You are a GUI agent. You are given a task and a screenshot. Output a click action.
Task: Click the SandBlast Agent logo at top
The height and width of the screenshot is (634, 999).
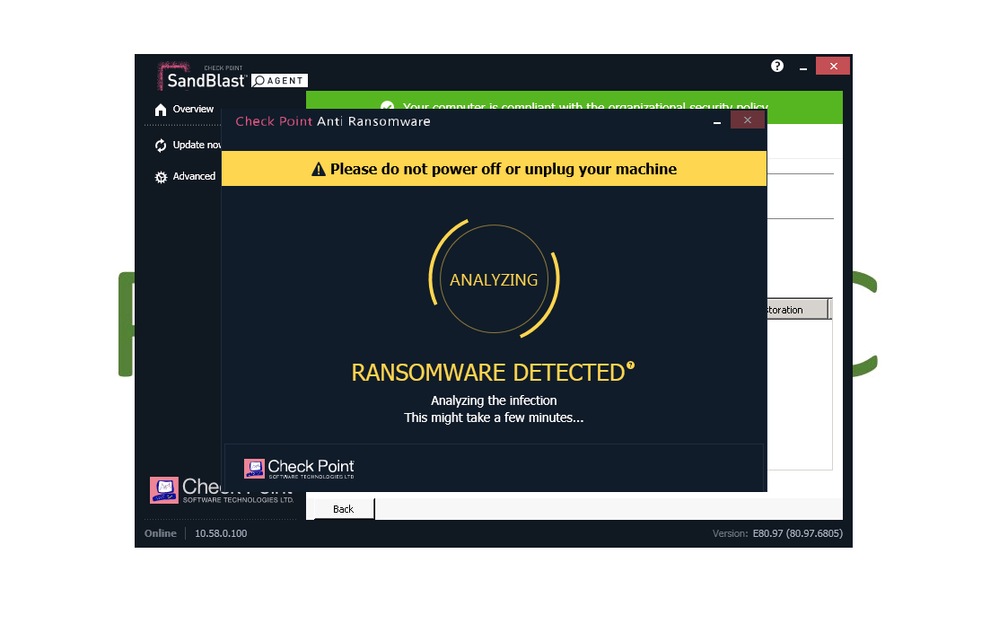[233, 76]
